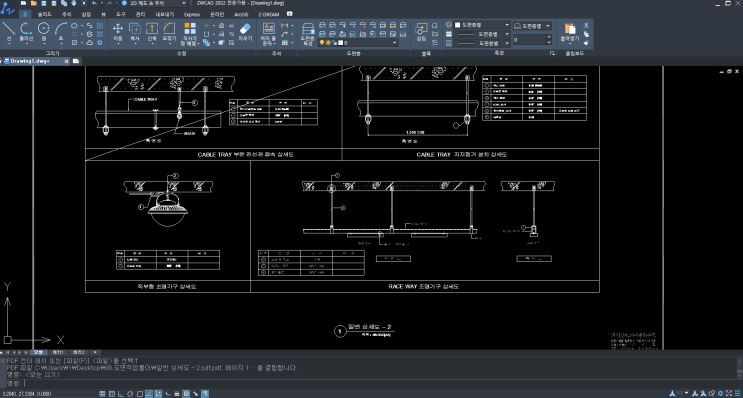The image size is (743, 398).
Task: Switch to the 배치1 layout tab
Action: (58, 353)
